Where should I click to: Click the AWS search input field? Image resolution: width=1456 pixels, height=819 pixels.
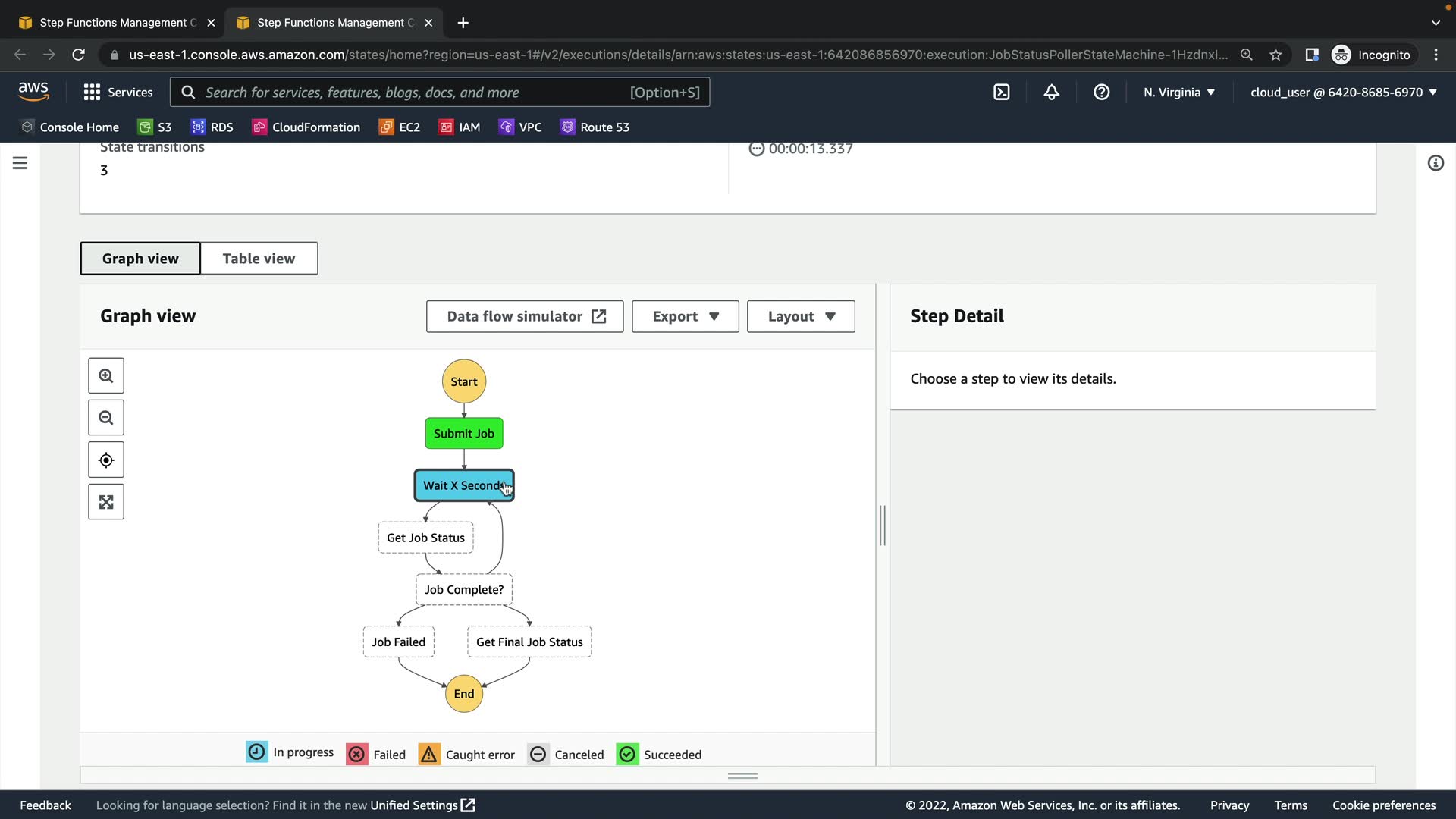point(409,93)
